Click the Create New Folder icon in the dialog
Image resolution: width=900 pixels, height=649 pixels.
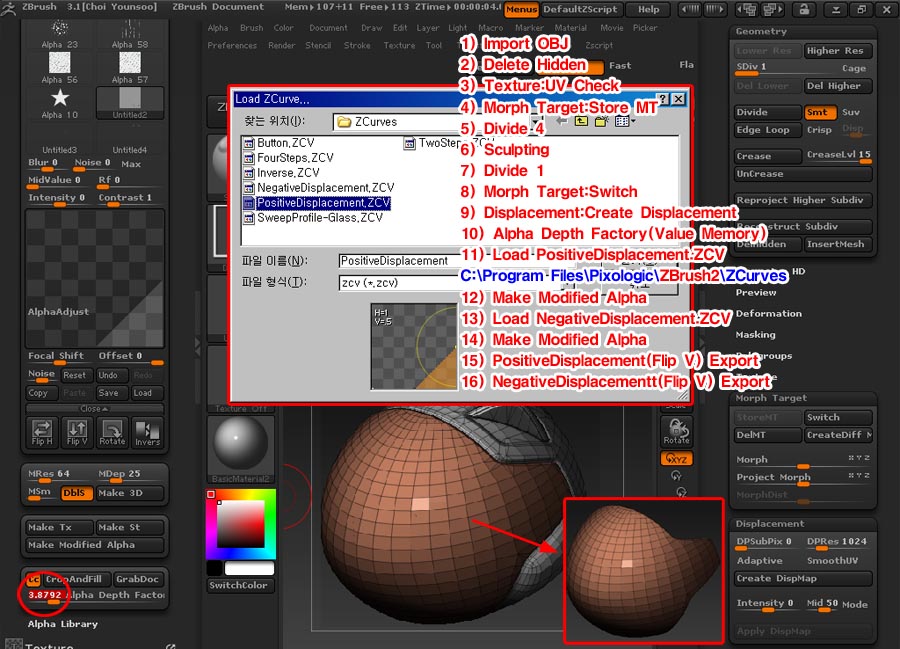point(601,121)
